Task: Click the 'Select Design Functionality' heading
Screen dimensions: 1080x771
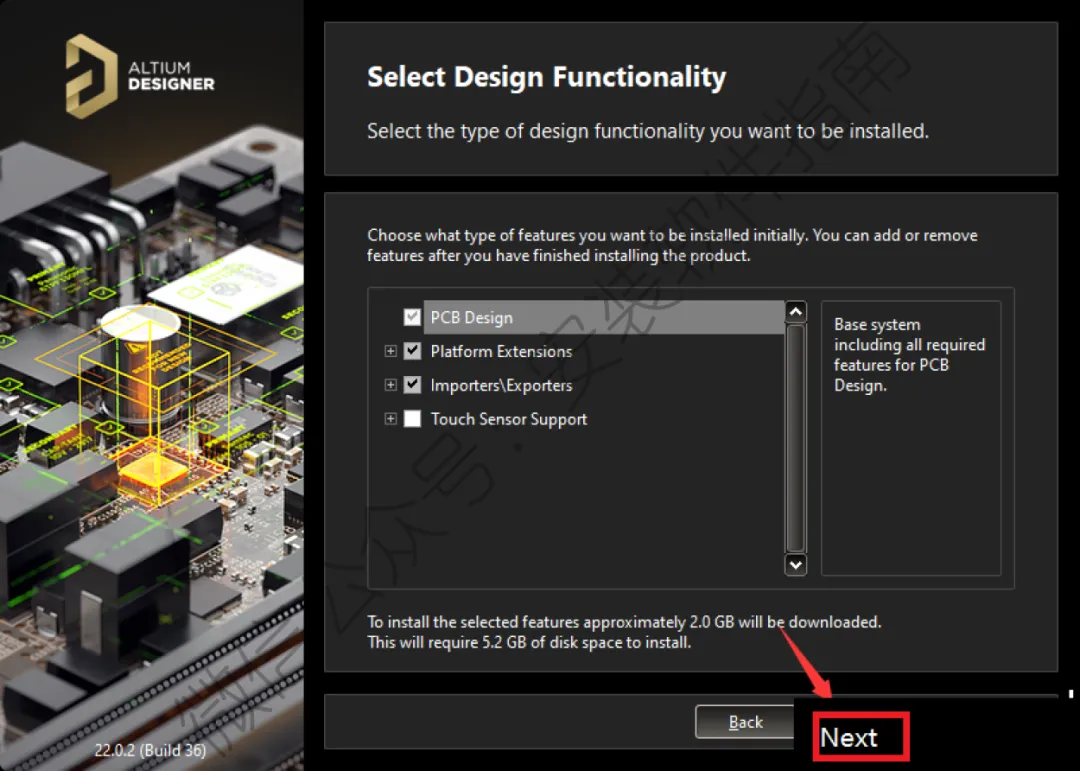Action: 546,76
